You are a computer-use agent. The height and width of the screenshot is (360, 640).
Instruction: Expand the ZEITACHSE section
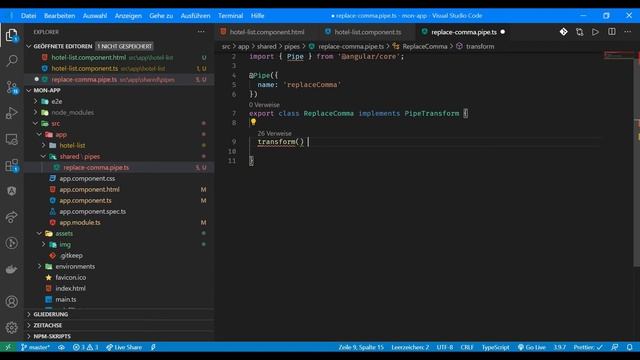pyautogui.click(x=29, y=325)
